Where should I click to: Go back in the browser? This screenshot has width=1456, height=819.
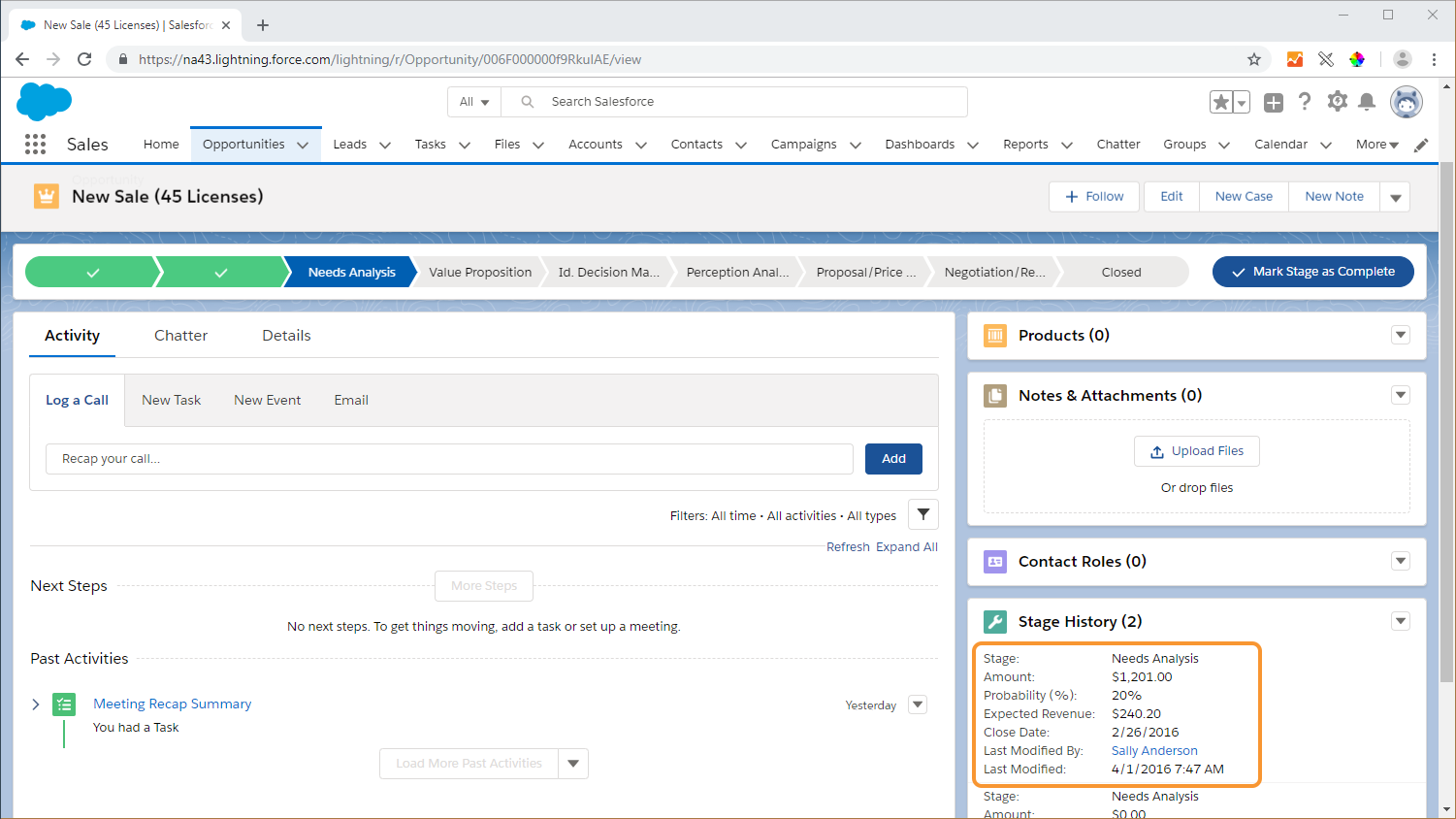pos(22,59)
